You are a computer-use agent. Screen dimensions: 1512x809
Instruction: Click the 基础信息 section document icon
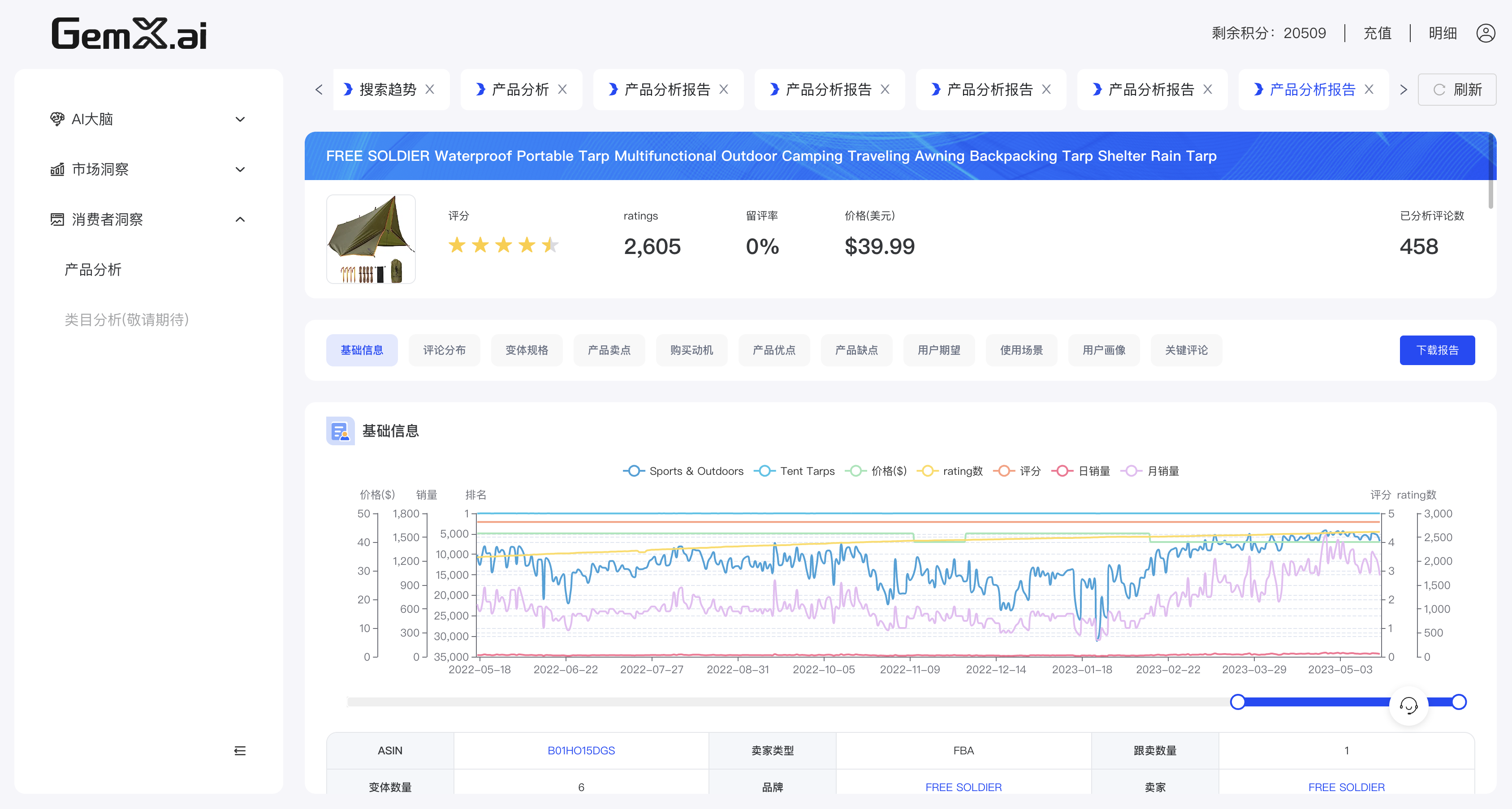(341, 431)
